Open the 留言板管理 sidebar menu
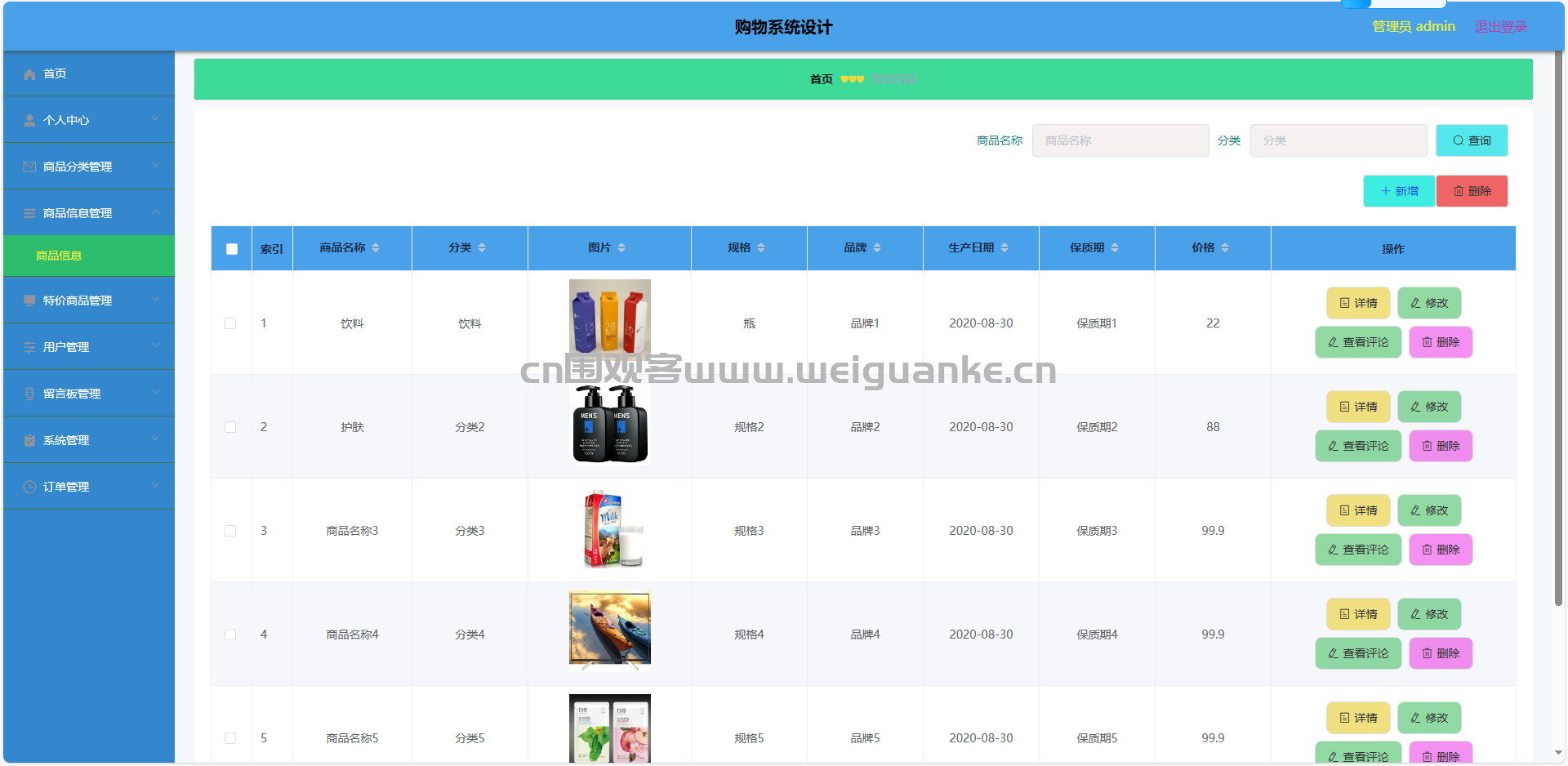 pyautogui.click(x=72, y=394)
